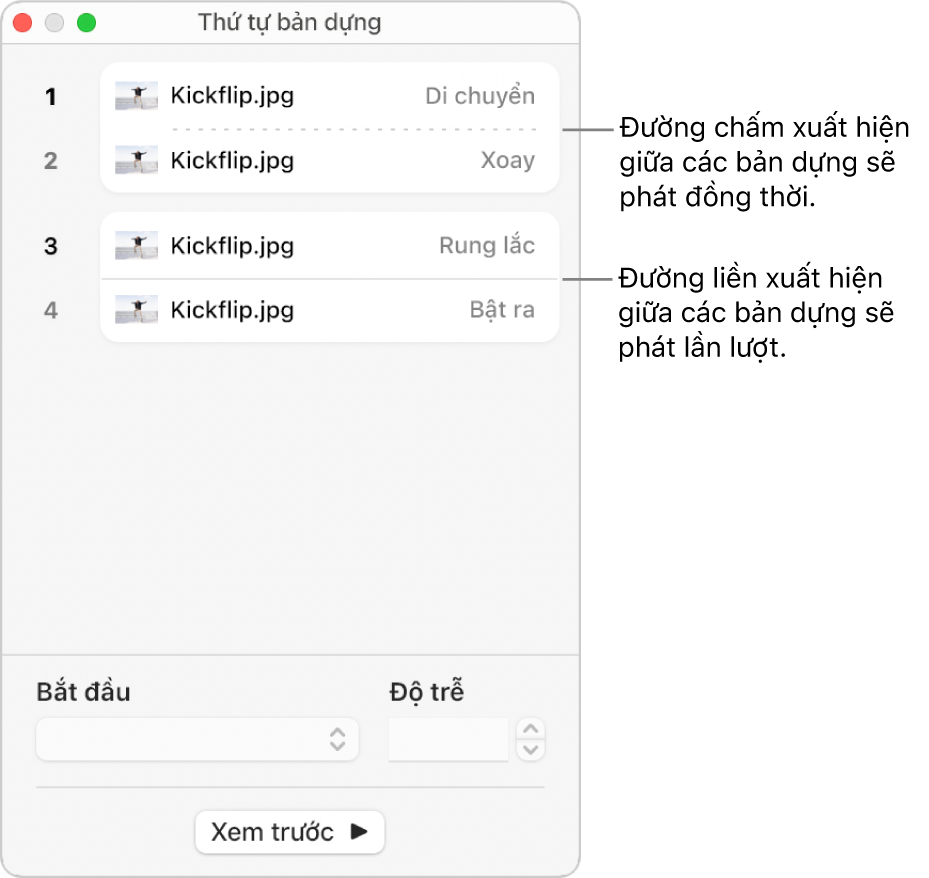Open the Bắt đầu pop-up menu
Screen dimensions: 929x878
(x=197, y=739)
